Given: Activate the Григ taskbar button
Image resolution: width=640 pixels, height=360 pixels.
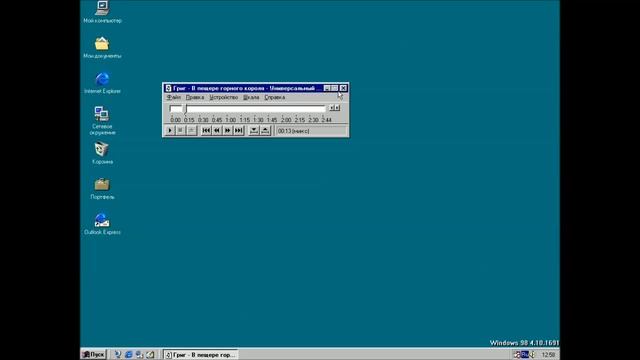Looking at the screenshot, I should [200, 355].
